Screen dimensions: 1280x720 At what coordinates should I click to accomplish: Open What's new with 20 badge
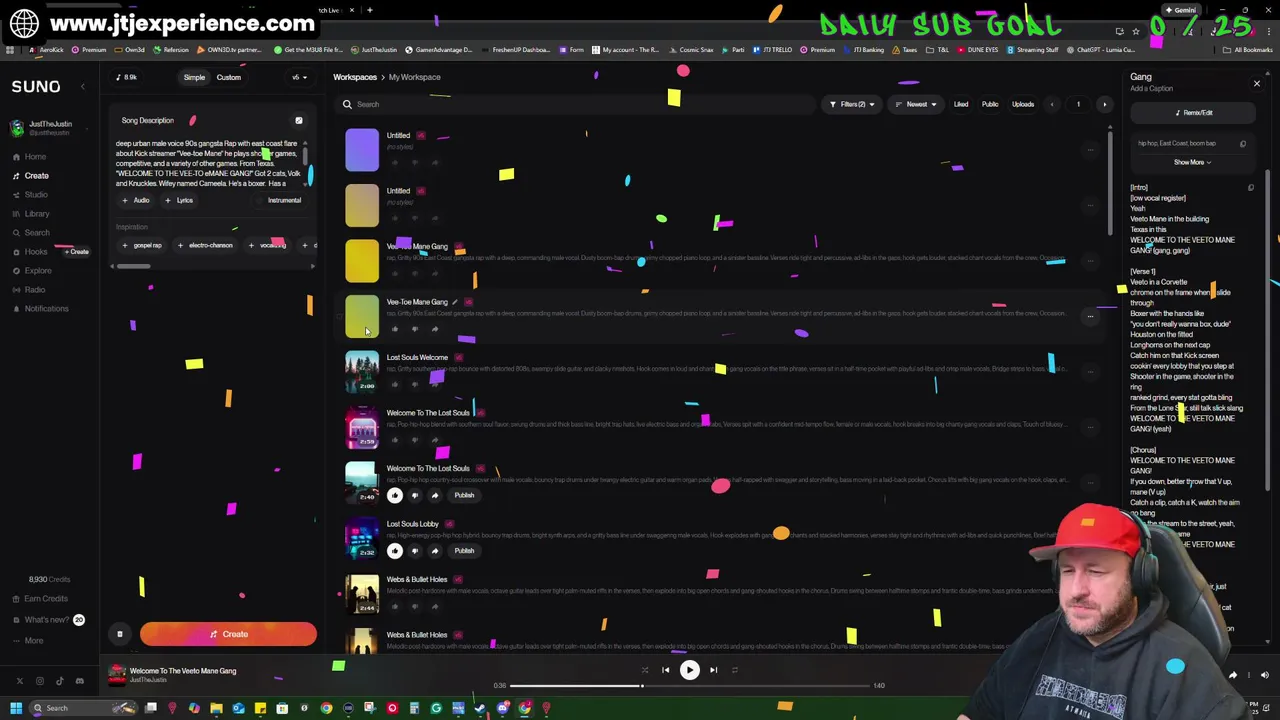point(47,620)
